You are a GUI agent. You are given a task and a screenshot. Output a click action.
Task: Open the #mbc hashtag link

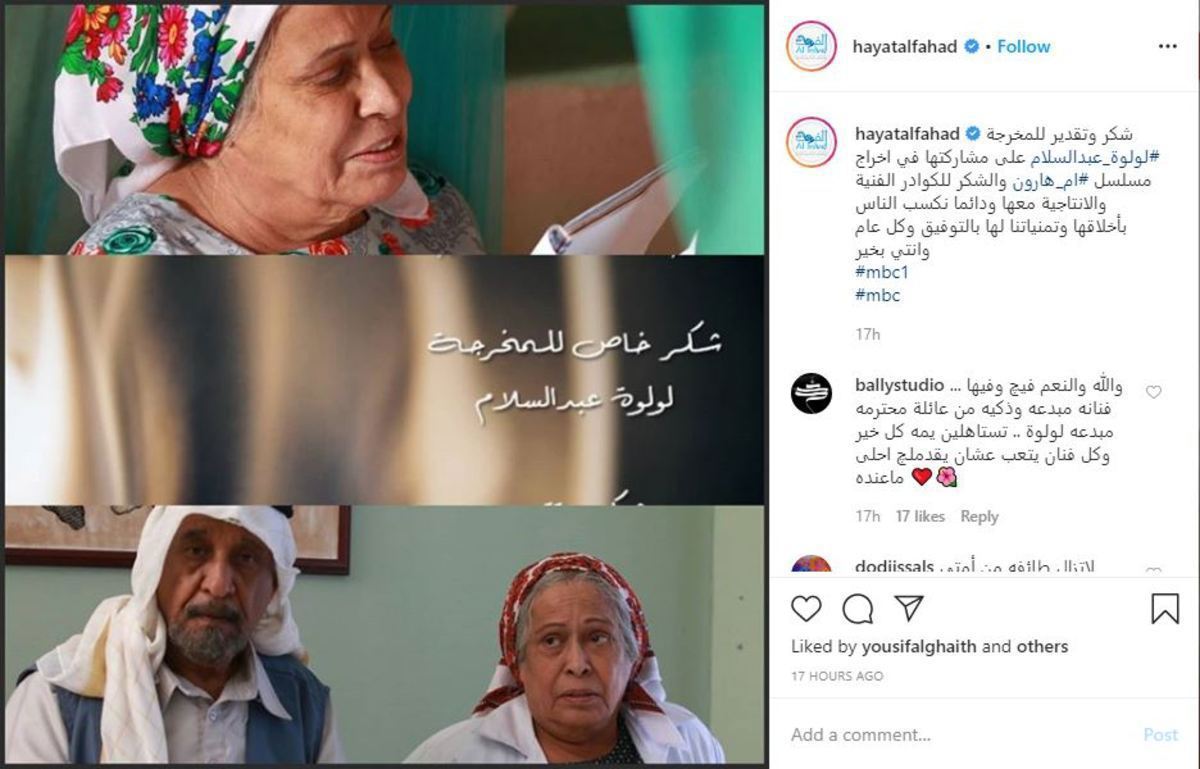tap(878, 295)
